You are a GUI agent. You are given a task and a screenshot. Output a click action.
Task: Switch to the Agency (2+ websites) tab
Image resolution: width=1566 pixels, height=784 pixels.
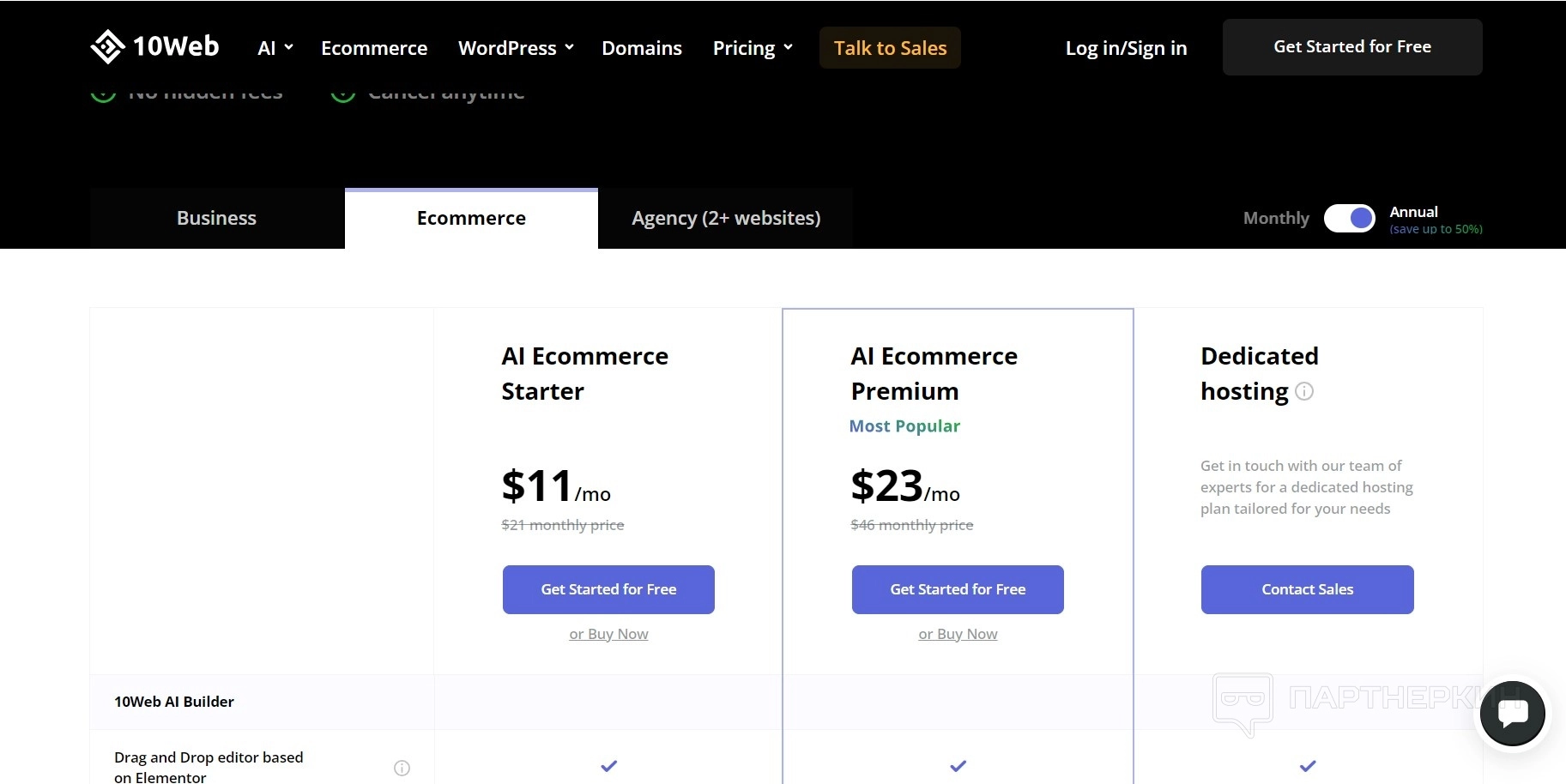(x=726, y=219)
